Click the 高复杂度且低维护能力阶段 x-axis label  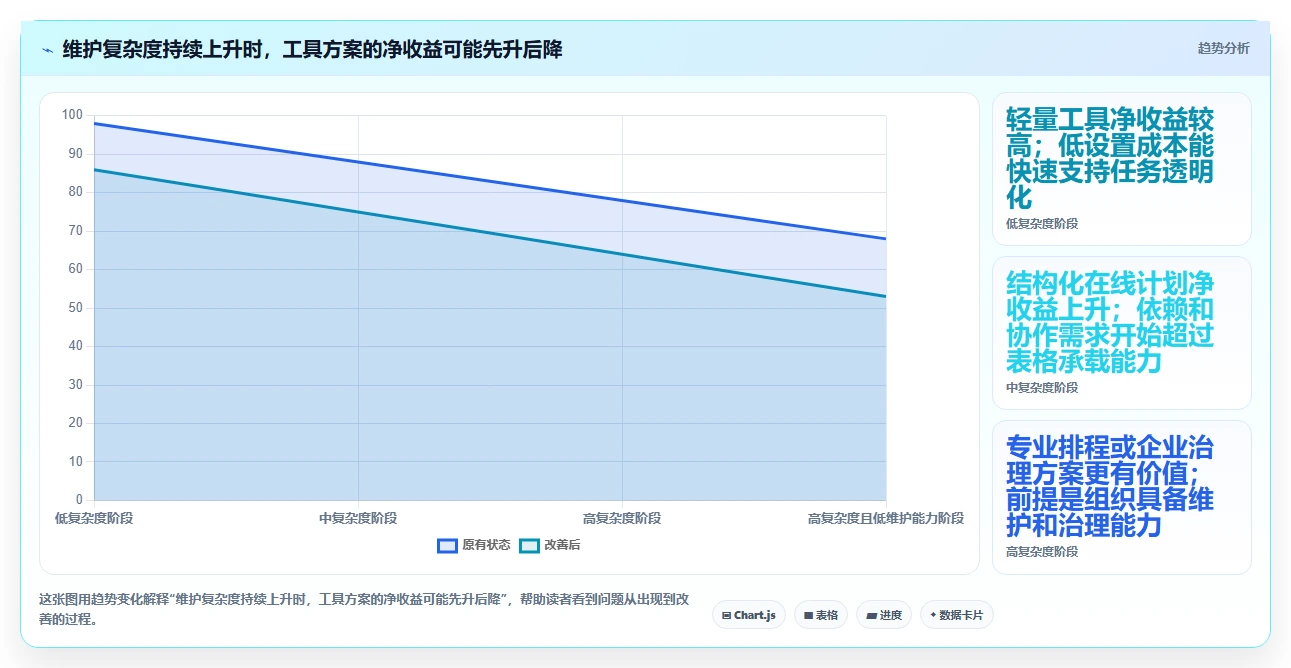(x=886, y=518)
